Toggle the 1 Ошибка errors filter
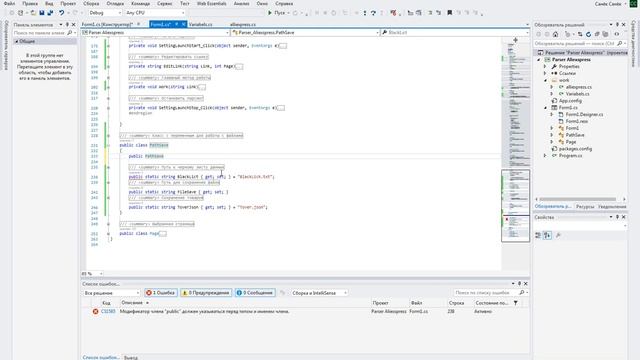Viewport: 640px width, 360px height. (161, 293)
